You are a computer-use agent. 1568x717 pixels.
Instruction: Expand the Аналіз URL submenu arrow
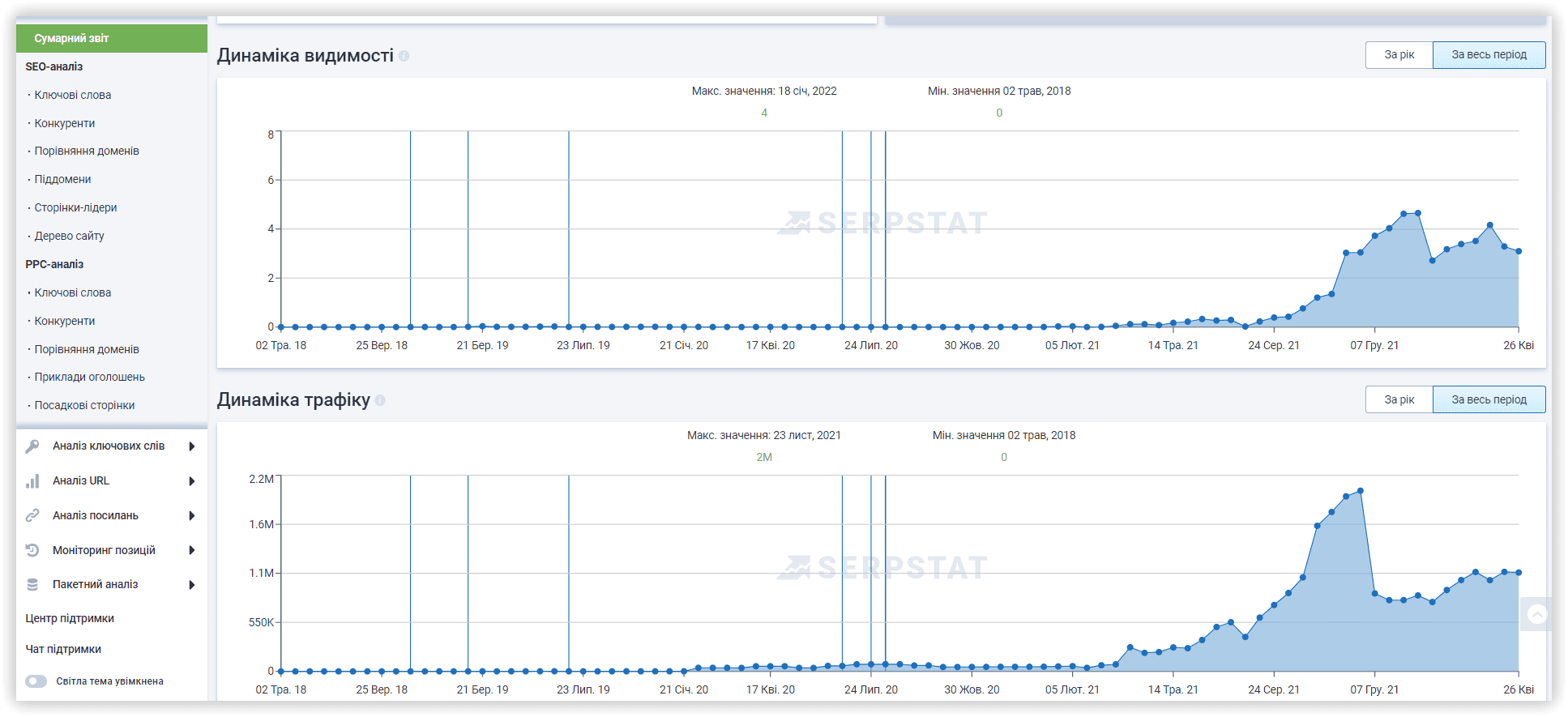click(x=192, y=481)
